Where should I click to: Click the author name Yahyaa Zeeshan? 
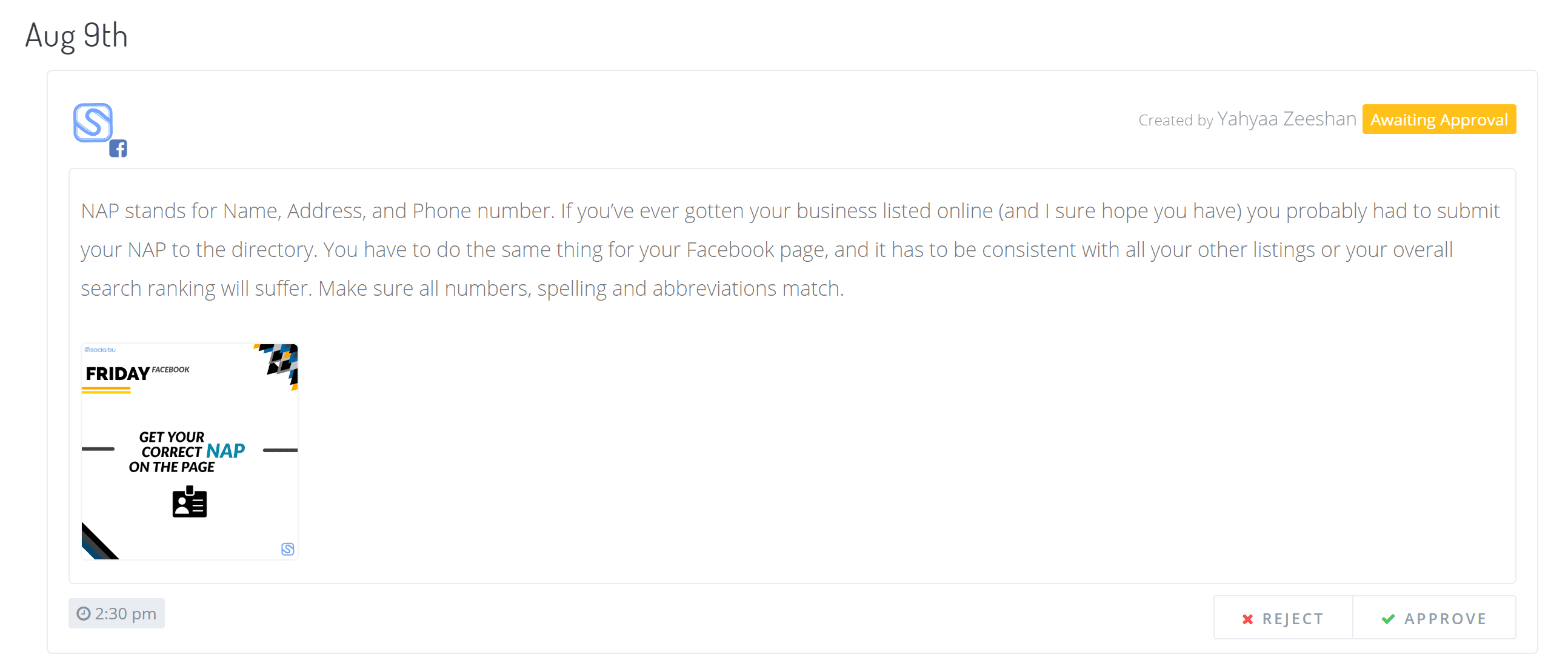pyautogui.click(x=1287, y=119)
